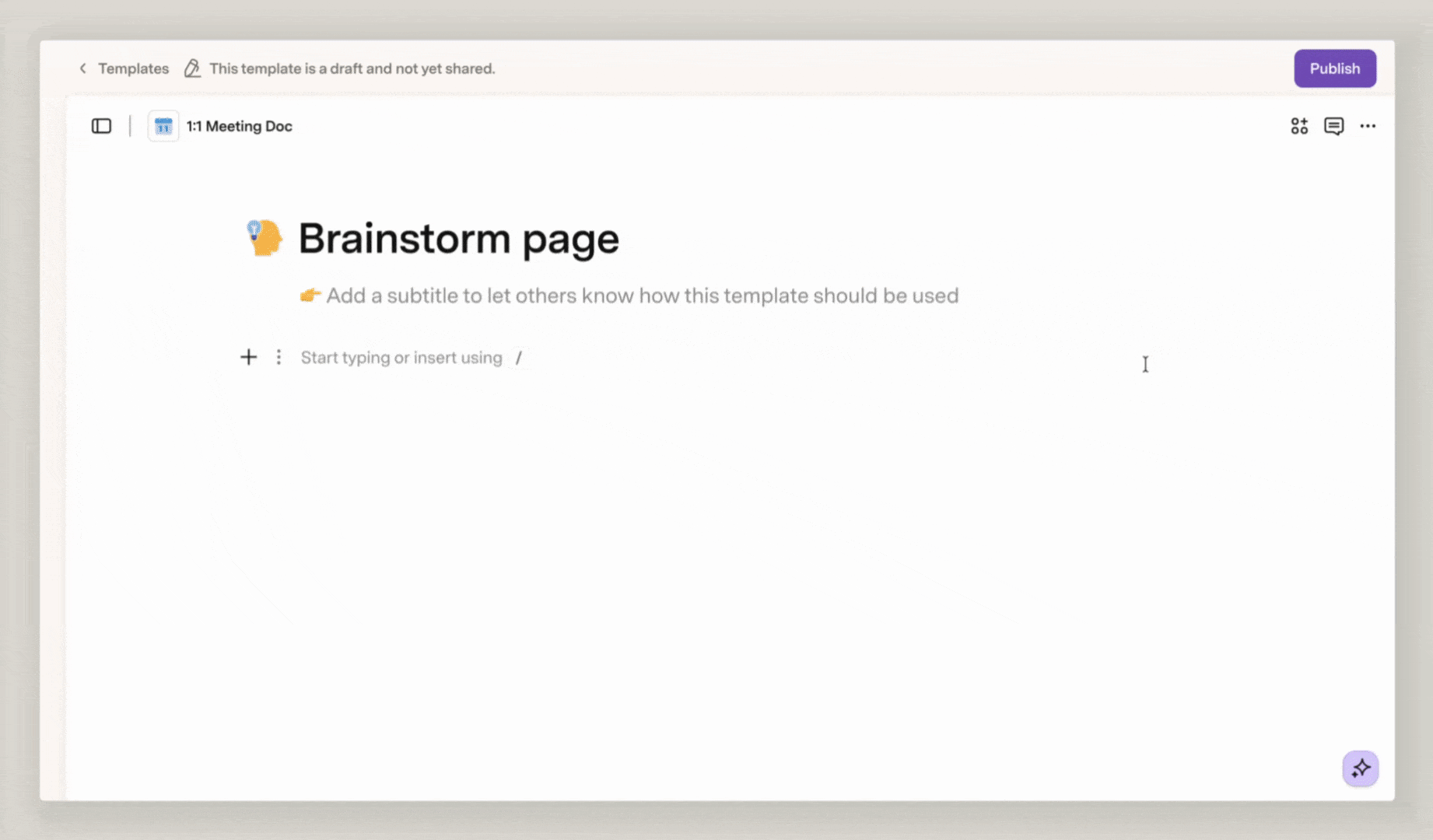1433x840 pixels.
Task: Open the three-dot more options menu
Action: pos(1368,126)
